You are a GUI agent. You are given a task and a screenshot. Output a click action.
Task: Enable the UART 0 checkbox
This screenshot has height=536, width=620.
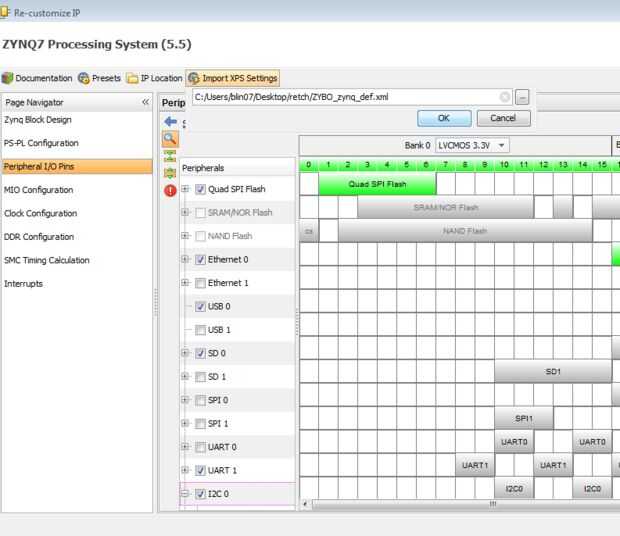coord(200,447)
